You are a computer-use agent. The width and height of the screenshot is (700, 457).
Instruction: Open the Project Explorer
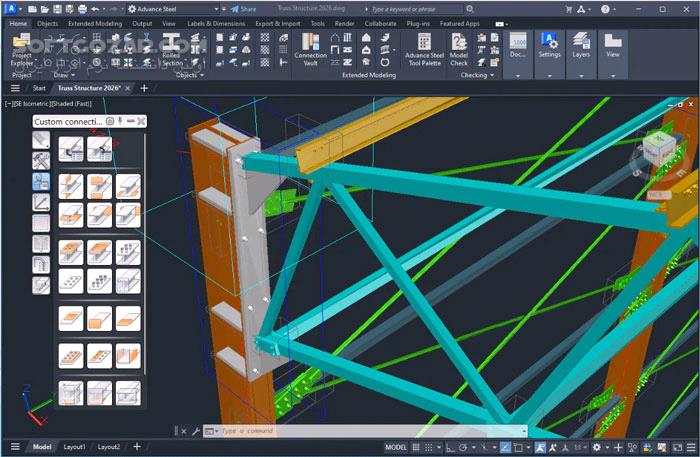[x=22, y=51]
